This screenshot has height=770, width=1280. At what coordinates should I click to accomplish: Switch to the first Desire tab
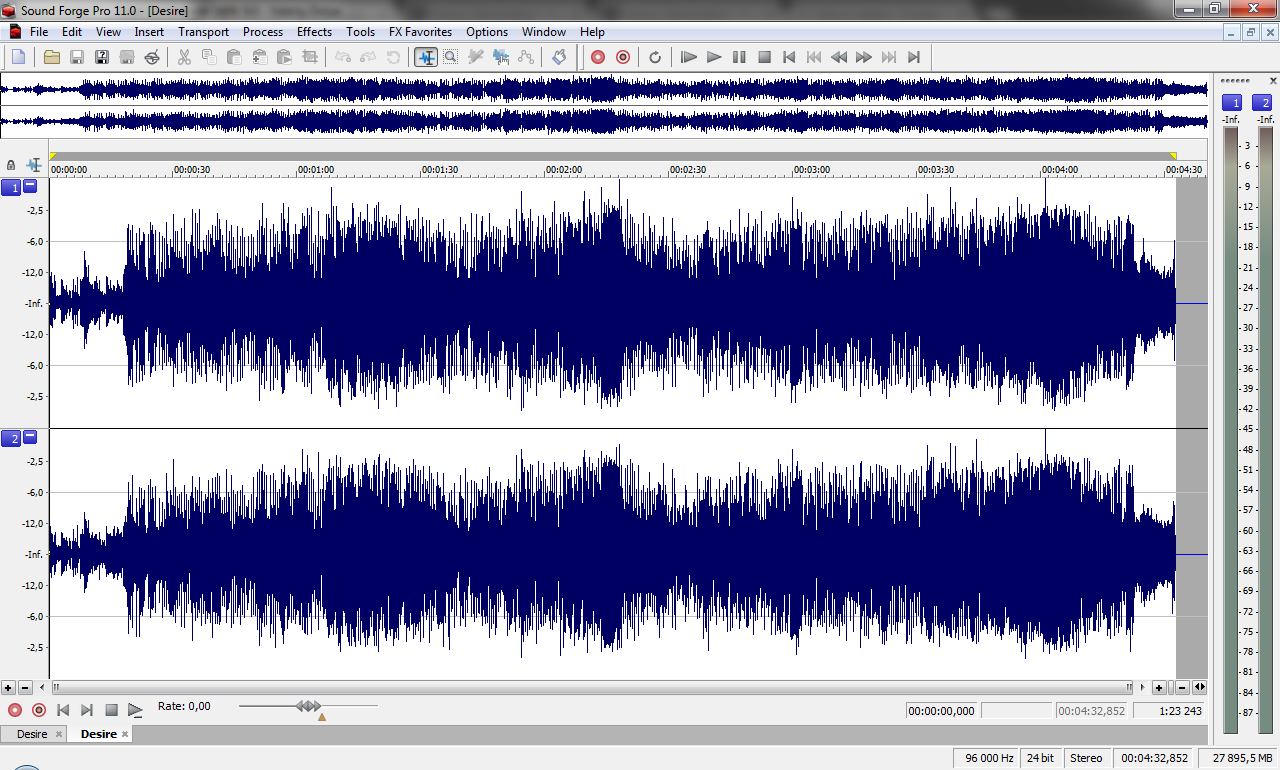tap(32, 734)
